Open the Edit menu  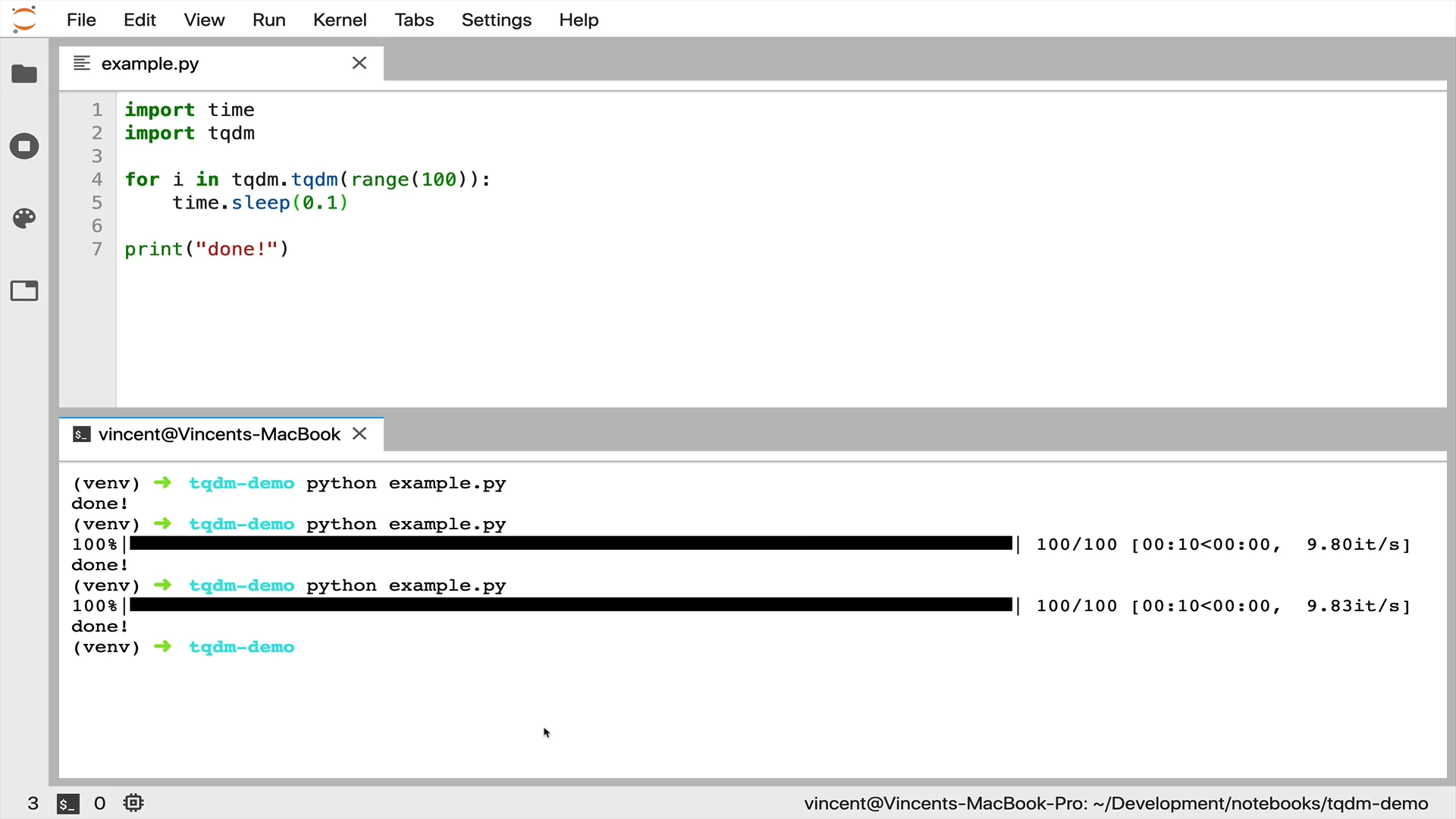[140, 20]
